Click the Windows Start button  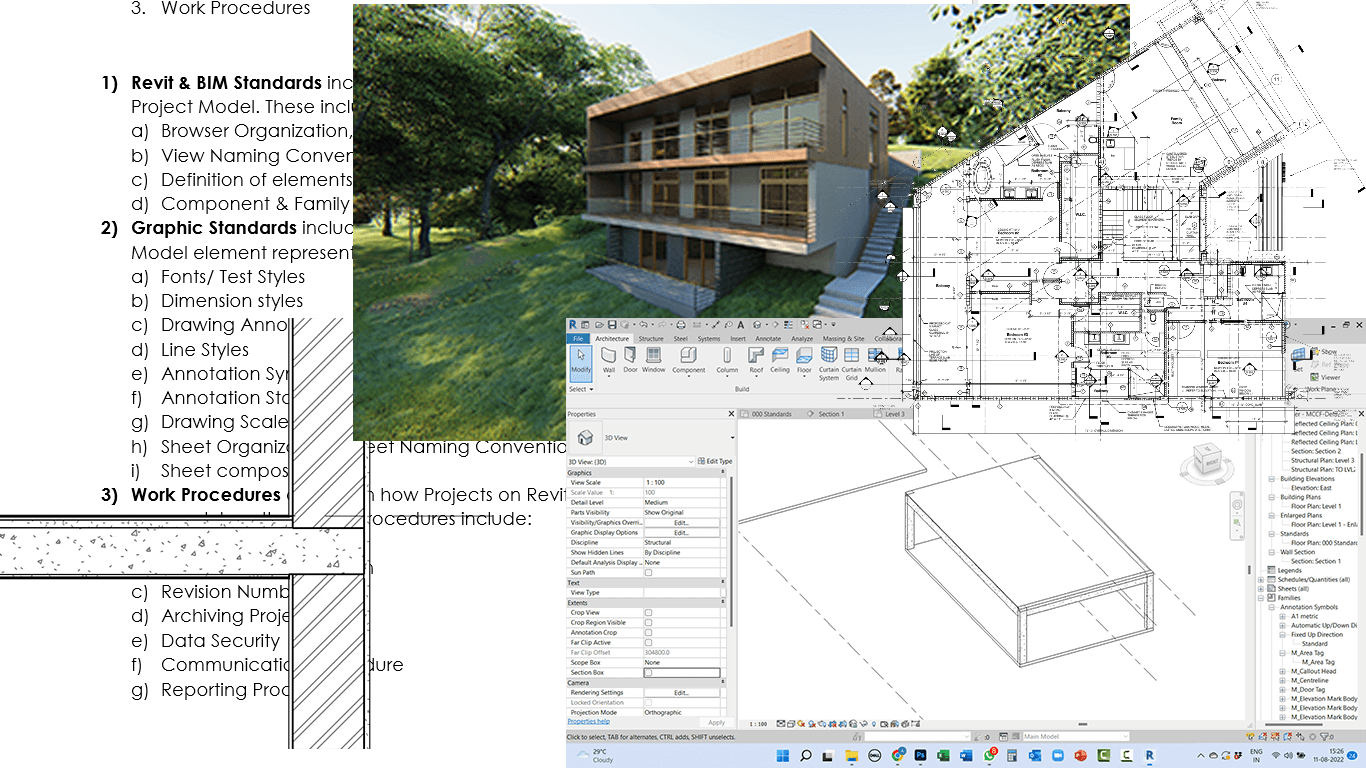click(781, 755)
